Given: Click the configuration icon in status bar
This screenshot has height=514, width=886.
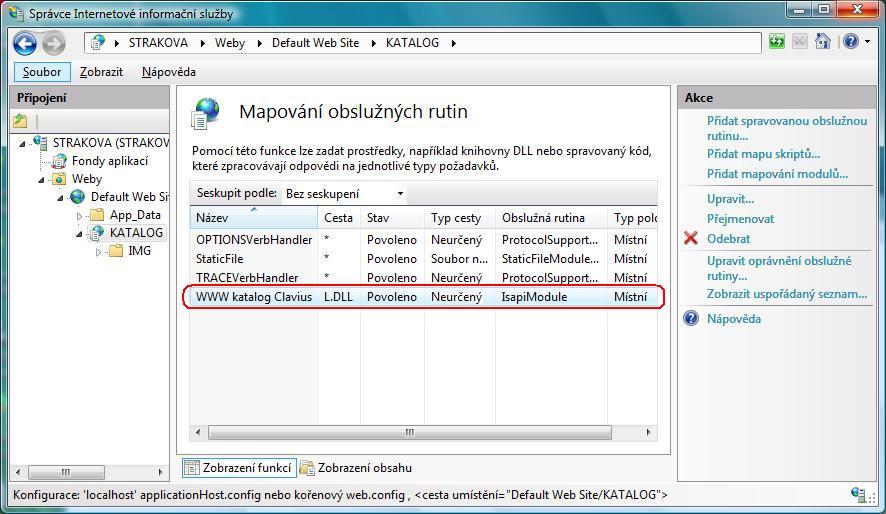Looking at the screenshot, I should (x=858, y=494).
